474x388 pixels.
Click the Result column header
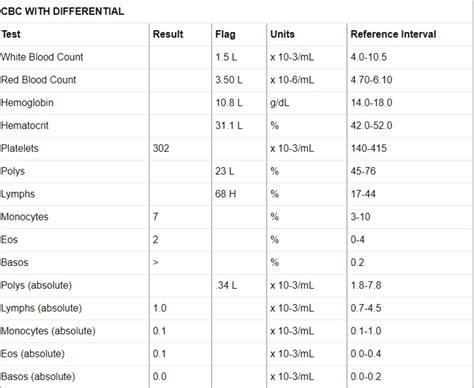coord(168,34)
